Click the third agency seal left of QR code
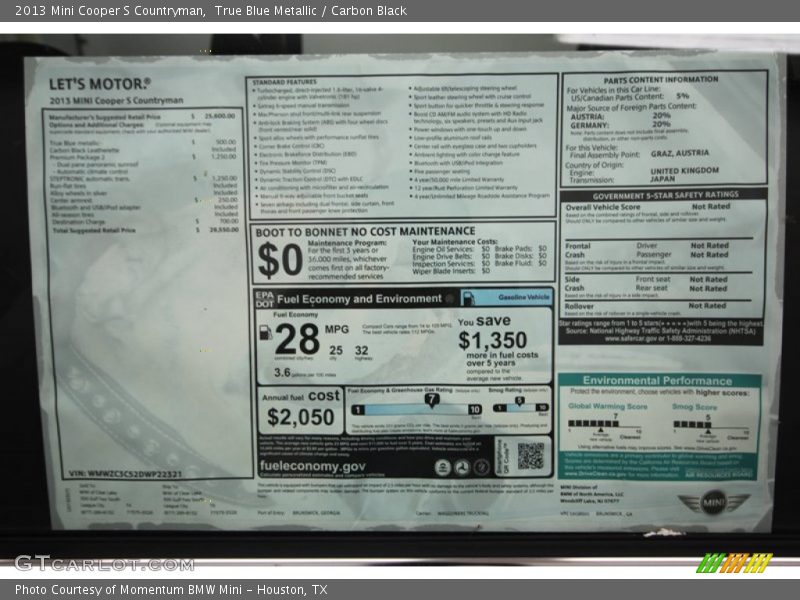 [481, 467]
